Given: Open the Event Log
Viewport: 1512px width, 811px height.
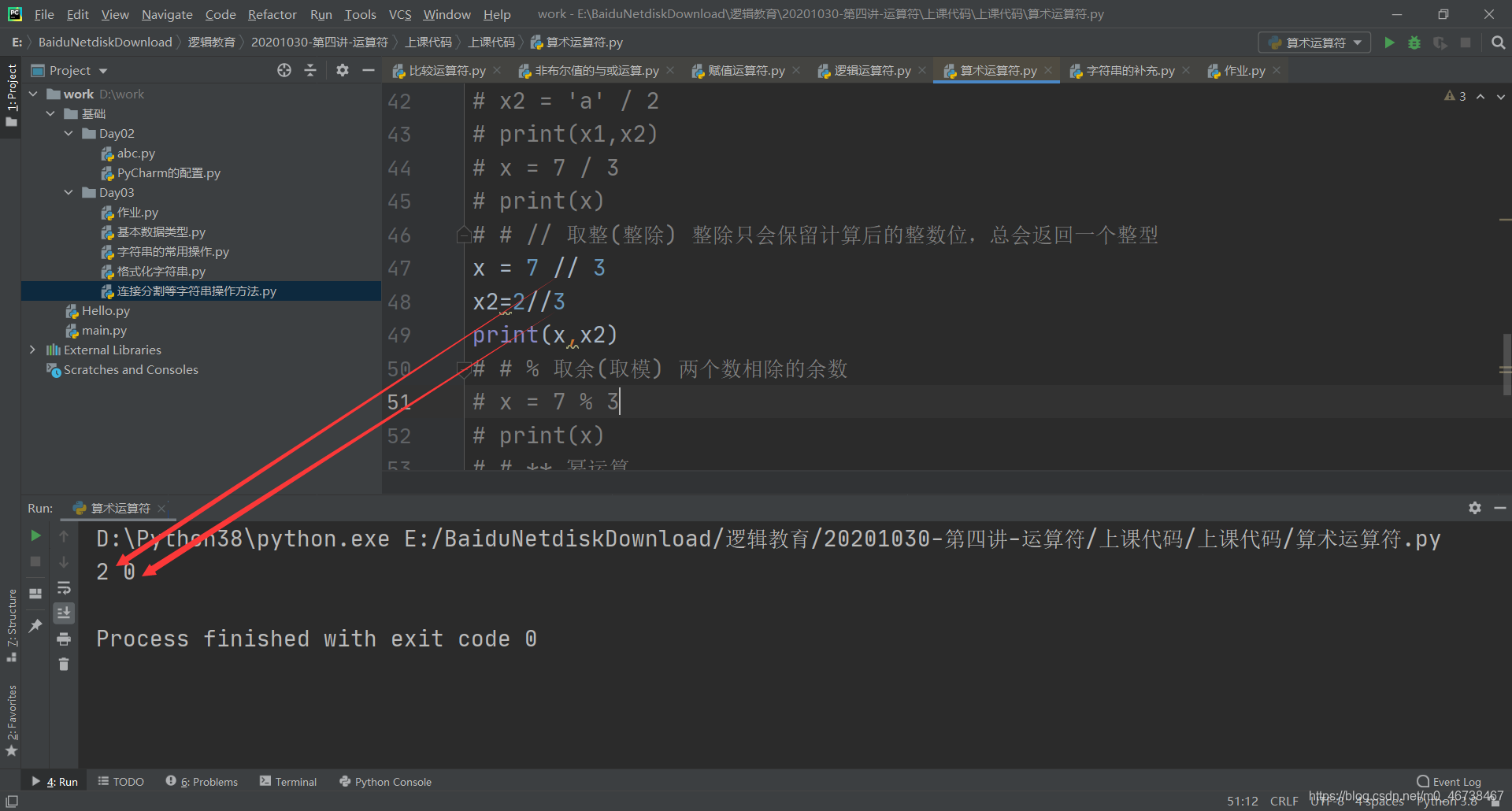Looking at the screenshot, I should (1449, 781).
